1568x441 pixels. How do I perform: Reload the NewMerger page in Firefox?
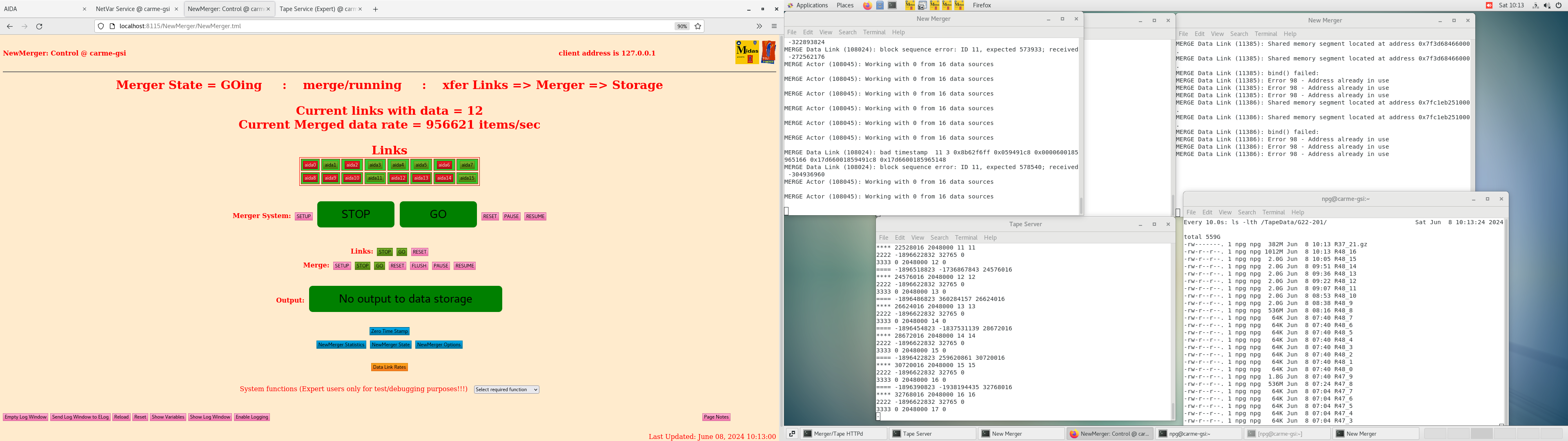click(40, 26)
